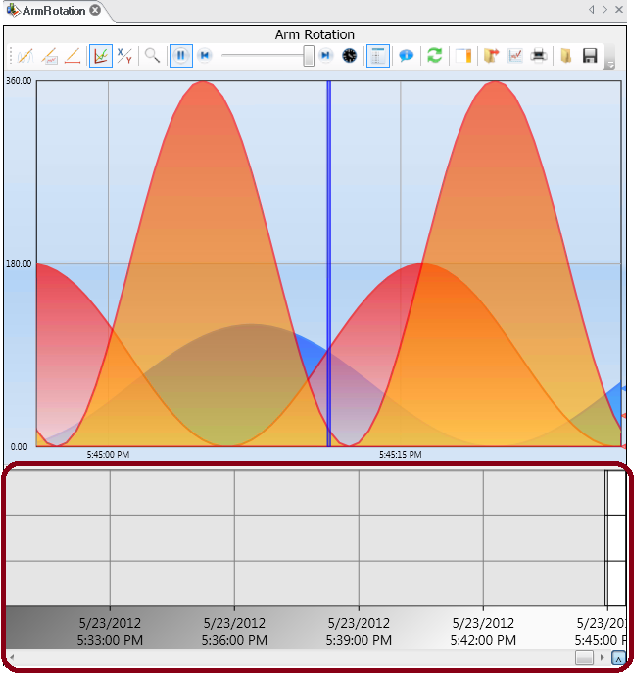Image resolution: width=637 pixels, height=676 pixels.
Task: Click the tab list right arrow
Action: (x=605, y=10)
